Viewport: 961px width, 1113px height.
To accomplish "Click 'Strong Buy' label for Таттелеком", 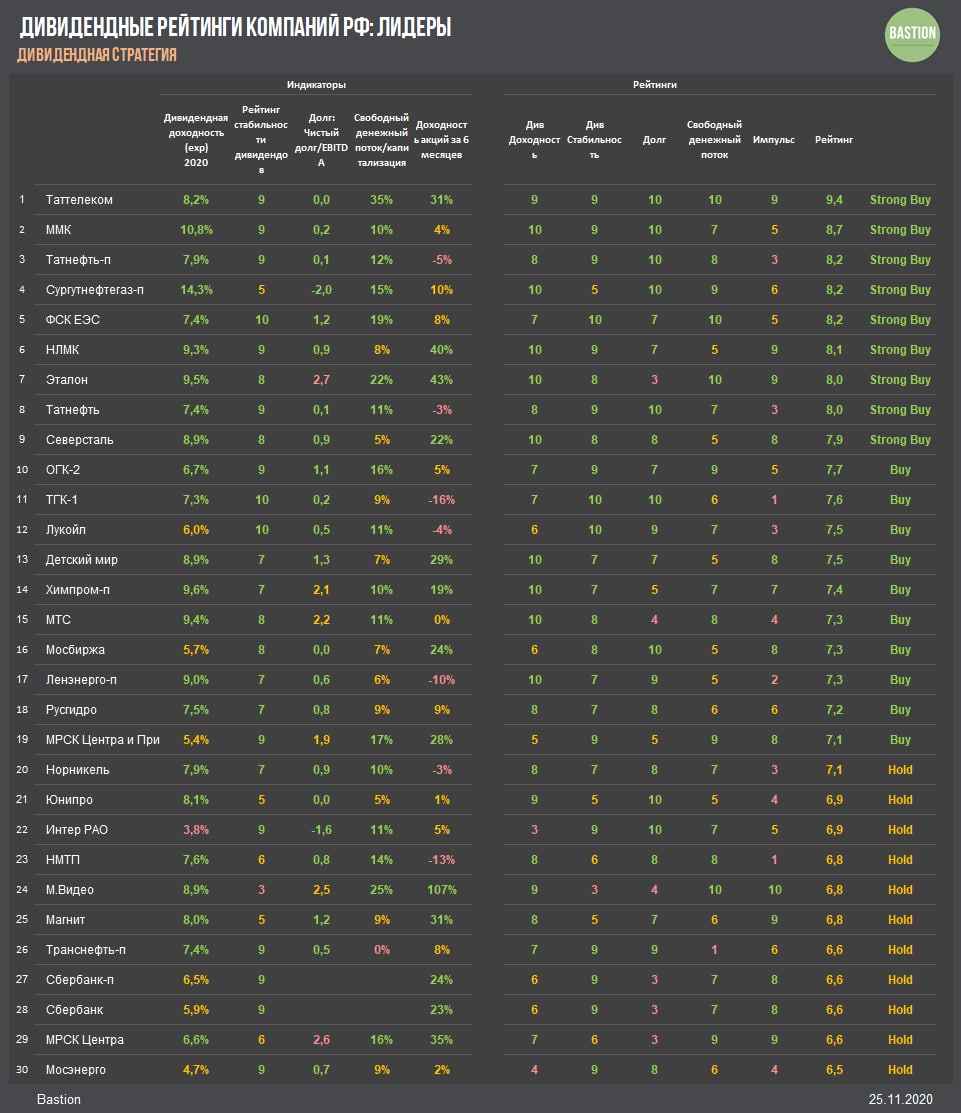I will tap(900, 200).
